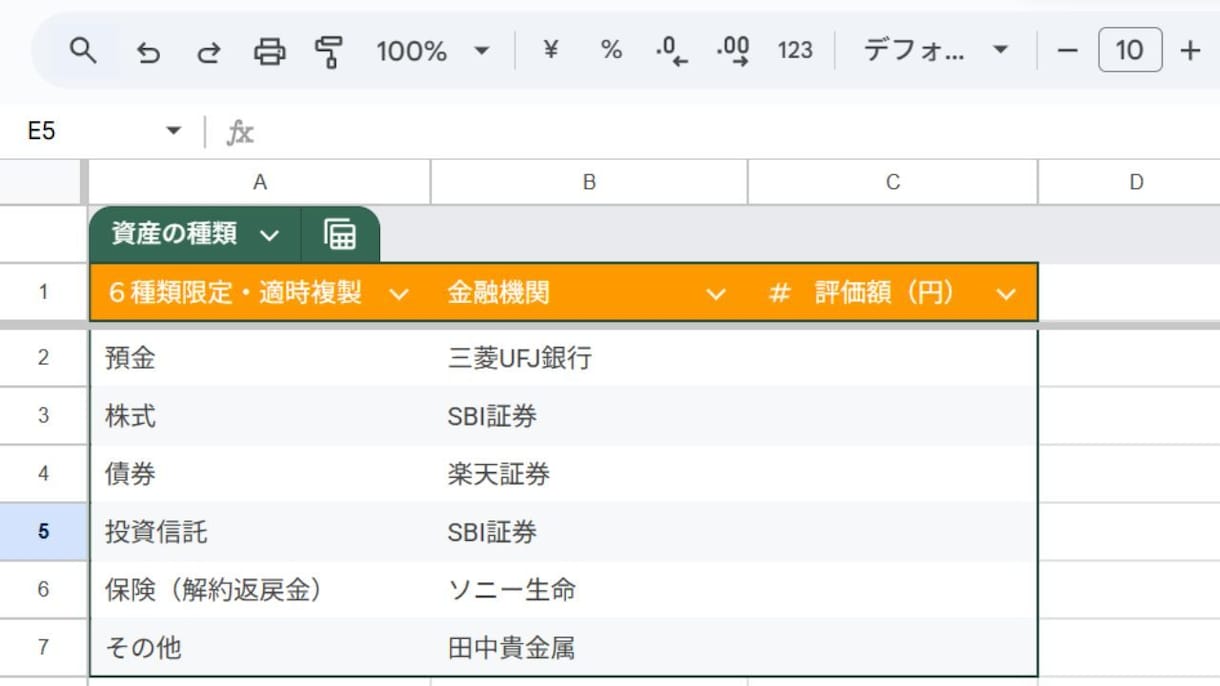Select row 1 header
The width and height of the screenshot is (1220, 686).
[43, 293]
